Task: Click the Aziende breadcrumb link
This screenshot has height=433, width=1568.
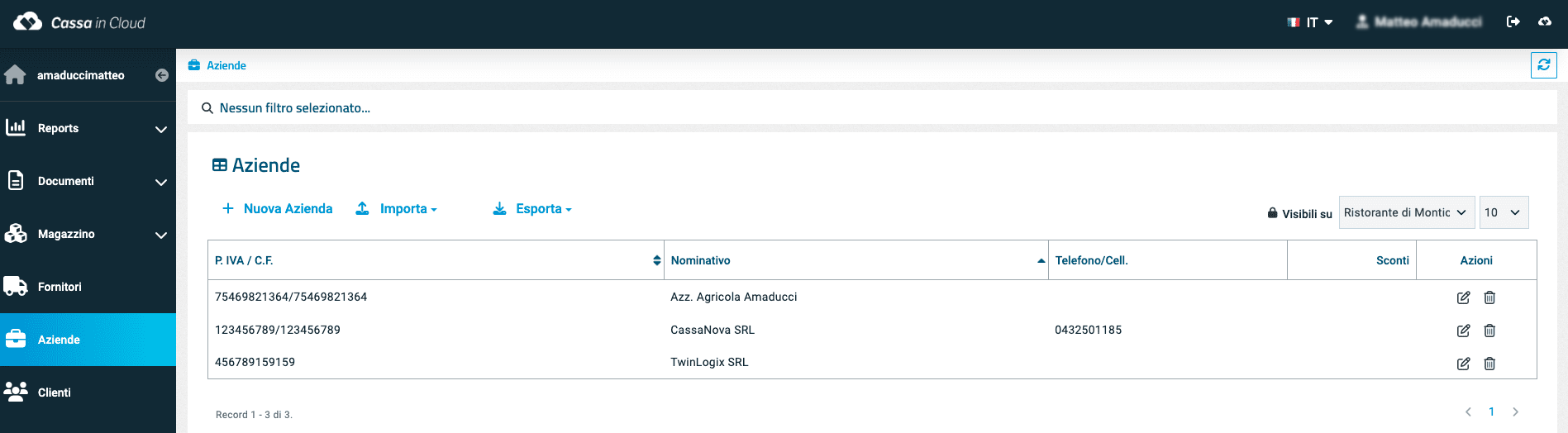Action: (226, 65)
